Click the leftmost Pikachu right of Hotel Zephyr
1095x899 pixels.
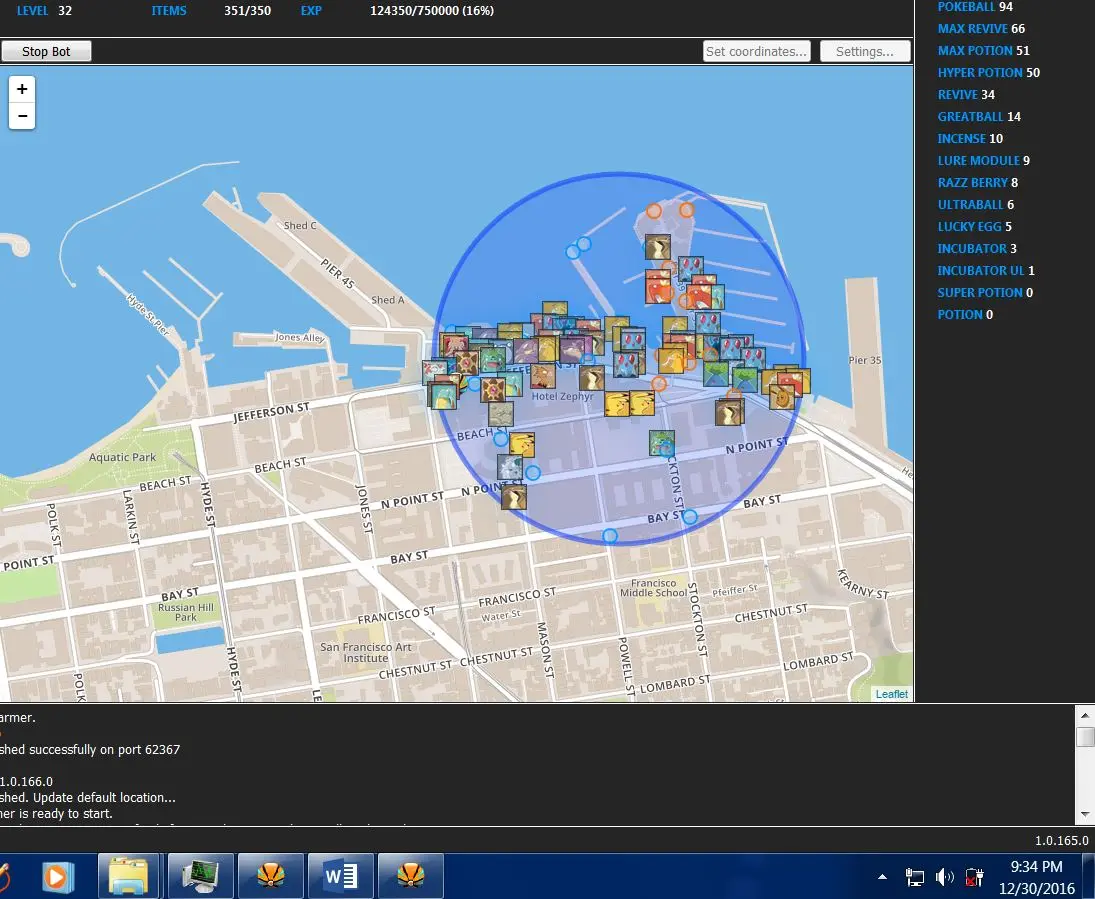(x=618, y=404)
